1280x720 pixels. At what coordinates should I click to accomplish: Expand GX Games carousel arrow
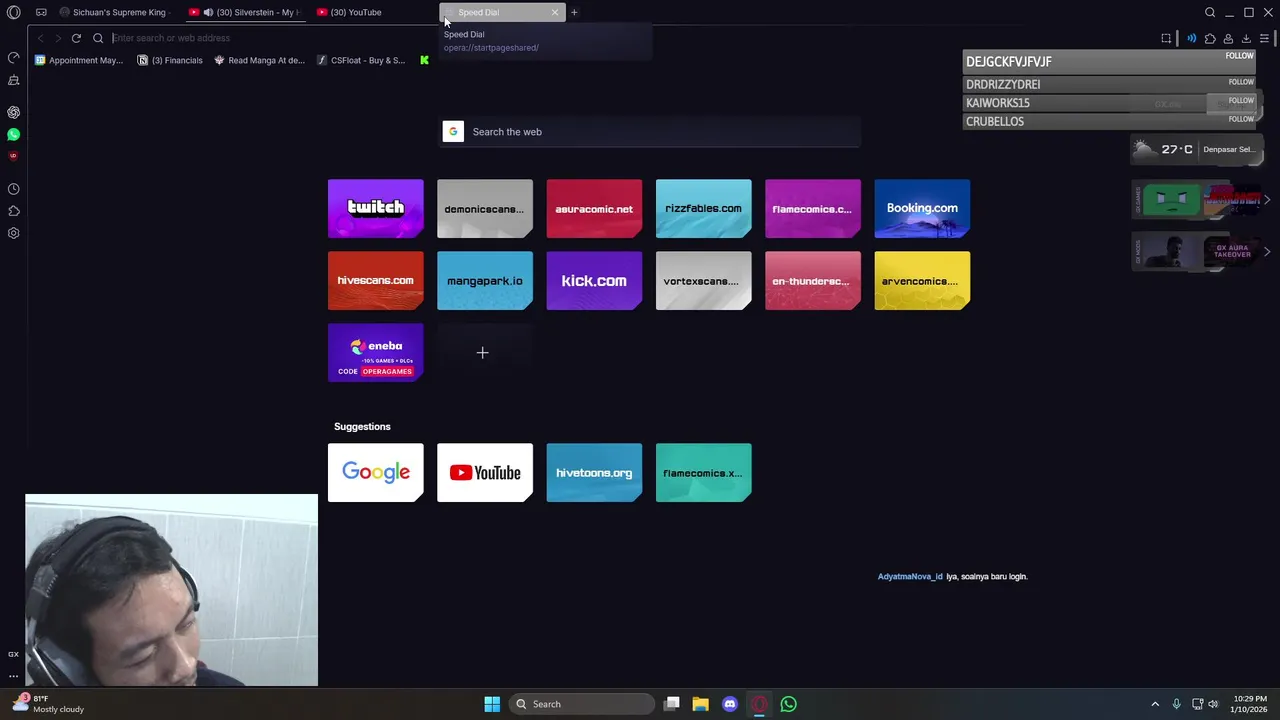[1267, 200]
